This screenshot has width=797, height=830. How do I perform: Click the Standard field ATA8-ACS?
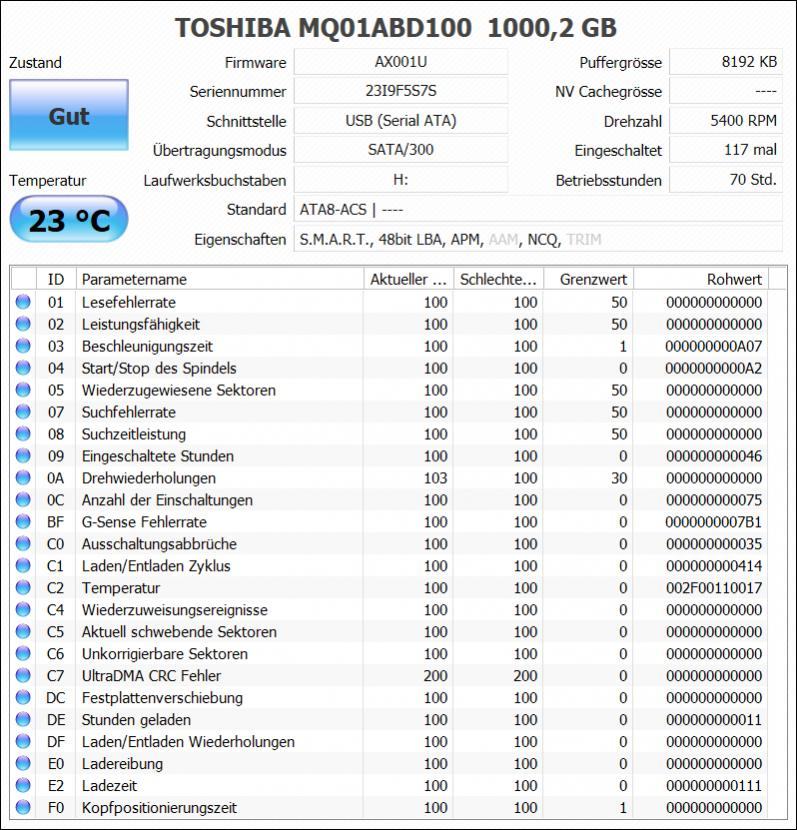pyautogui.click(x=538, y=209)
